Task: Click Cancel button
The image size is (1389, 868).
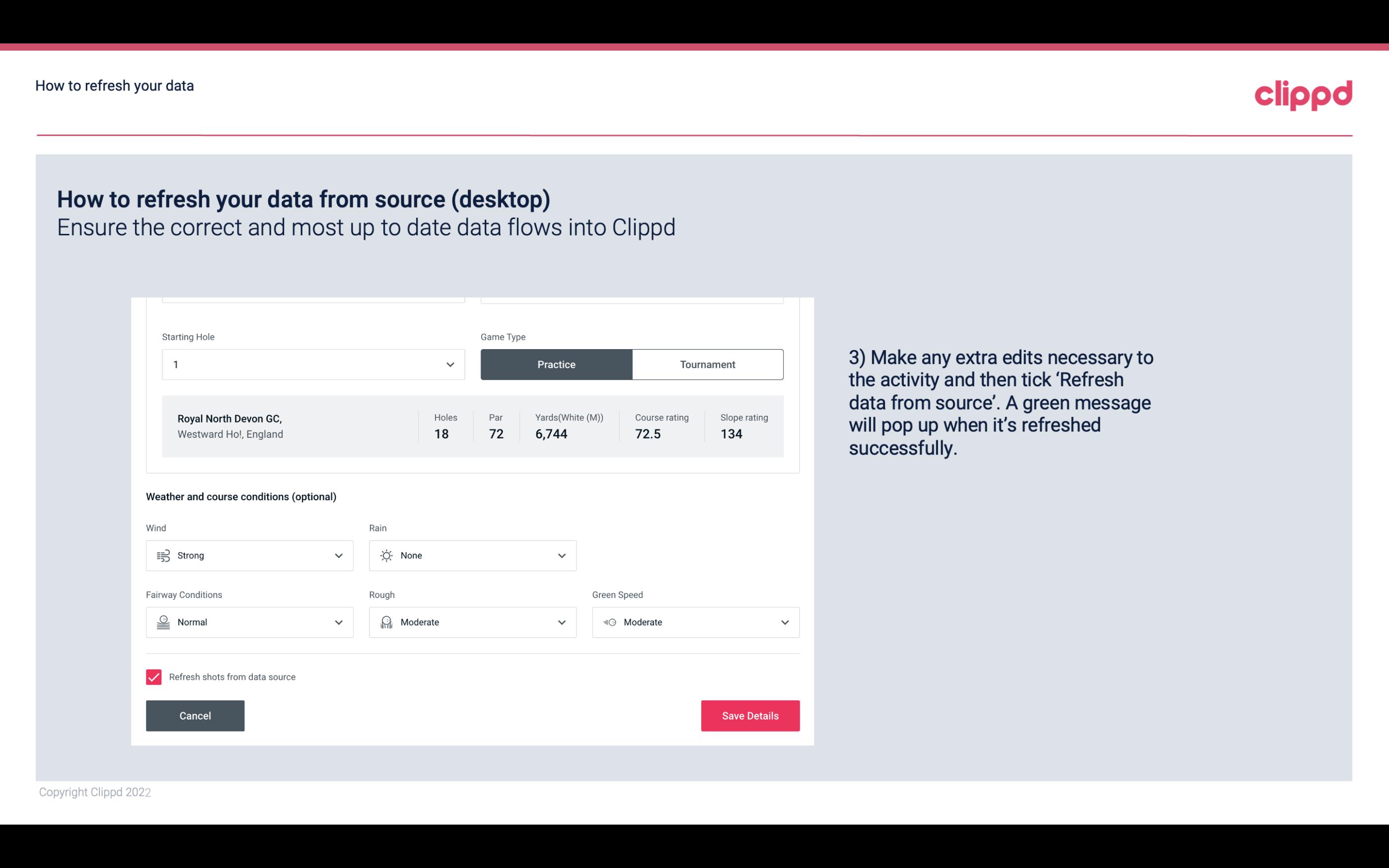Action: [x=195, y=715]
